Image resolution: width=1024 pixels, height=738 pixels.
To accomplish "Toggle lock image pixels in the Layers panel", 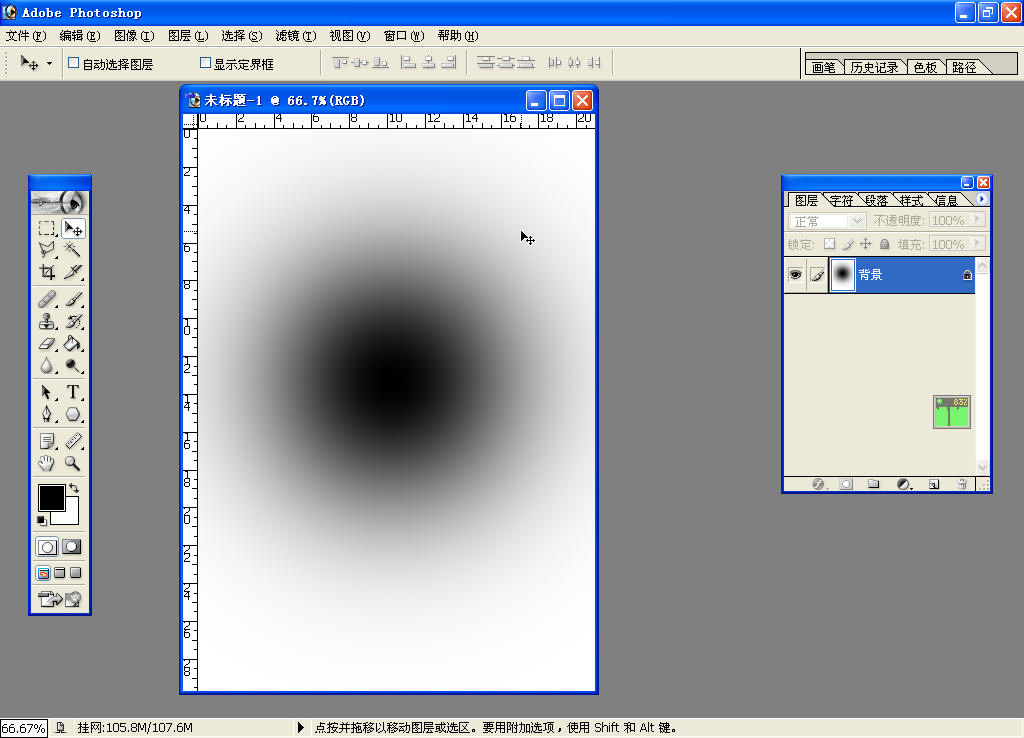I will (x=848, y=244).
